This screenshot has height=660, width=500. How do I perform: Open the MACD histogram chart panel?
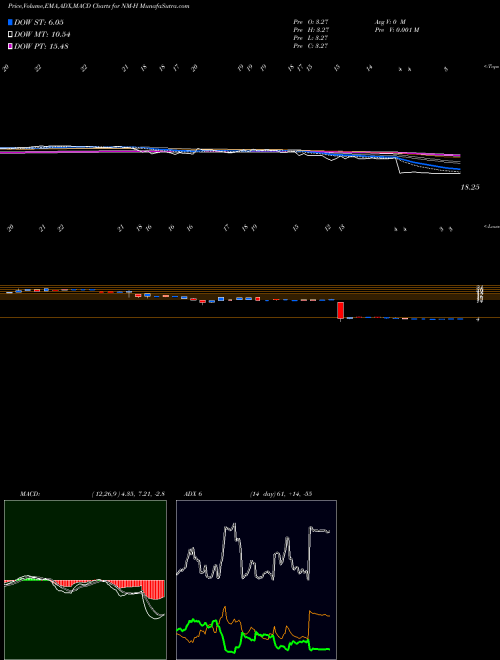click(85, 580)
